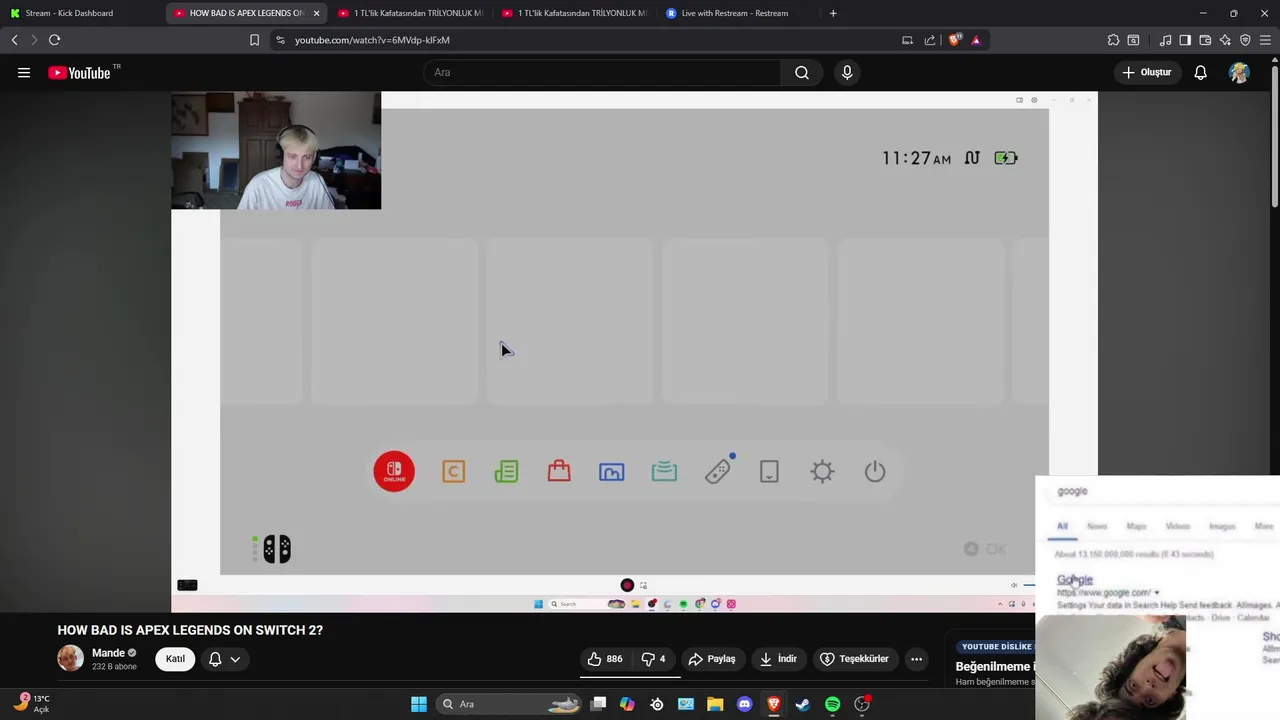This screenshot has width=1280, height=720.
Task: Open Switch System Settings gear
Action: pyautogui.click(x=822, y=472)
